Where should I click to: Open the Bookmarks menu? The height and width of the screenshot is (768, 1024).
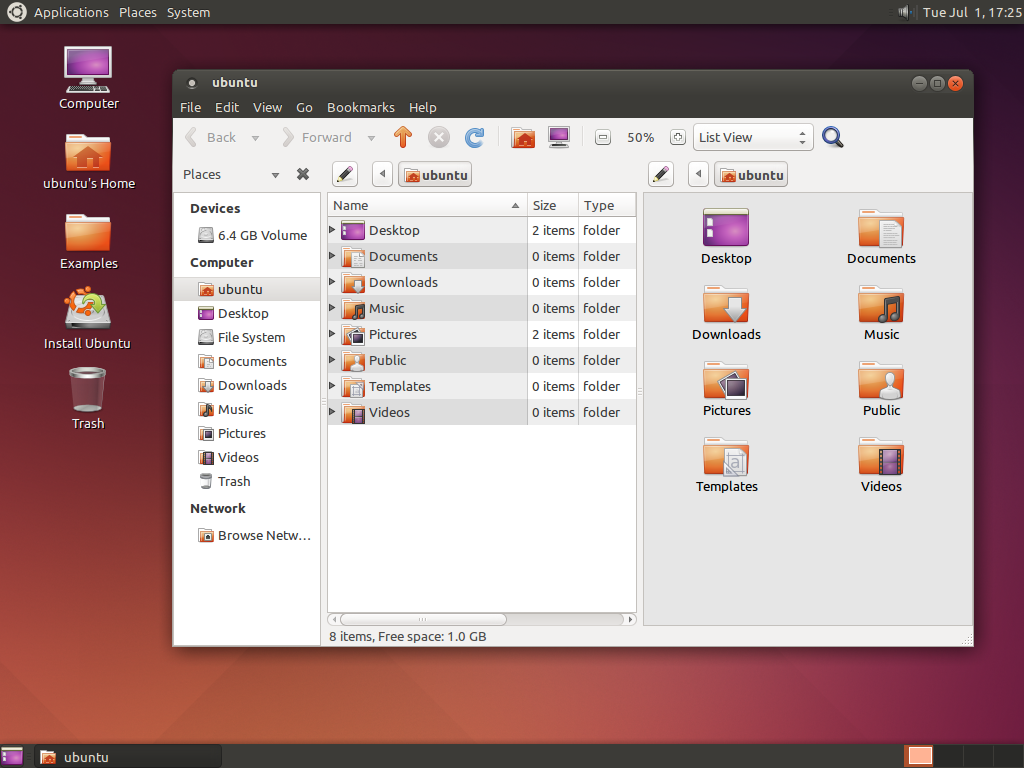[360, 107]
